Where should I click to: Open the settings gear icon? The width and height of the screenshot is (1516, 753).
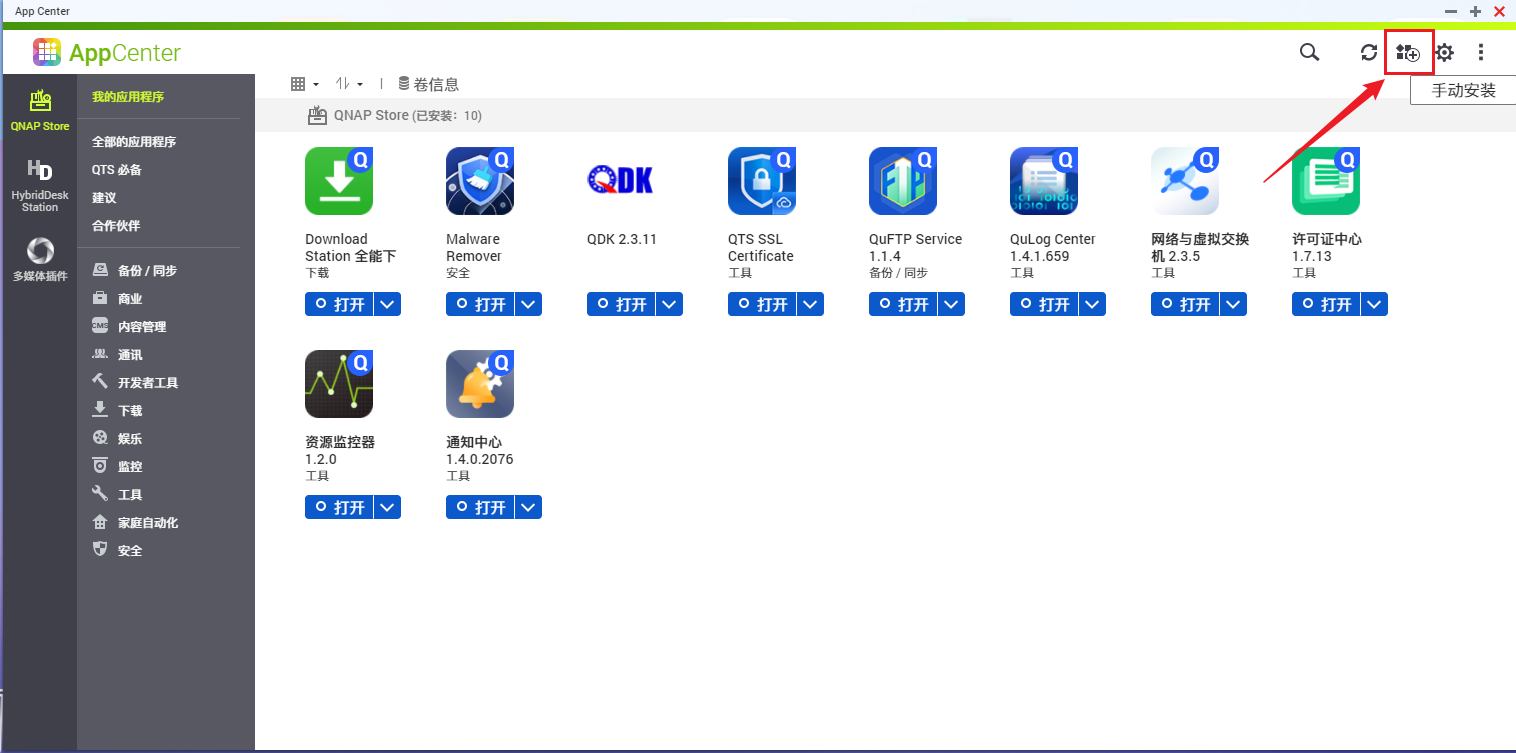pyautogui.click(x=1445, y=53)
